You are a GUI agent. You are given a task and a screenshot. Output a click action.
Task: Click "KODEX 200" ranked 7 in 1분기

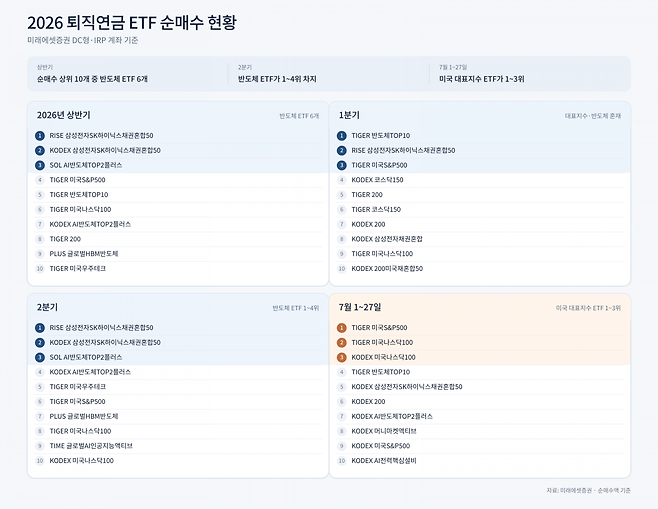pyautogui.click(x=368, y=224)
